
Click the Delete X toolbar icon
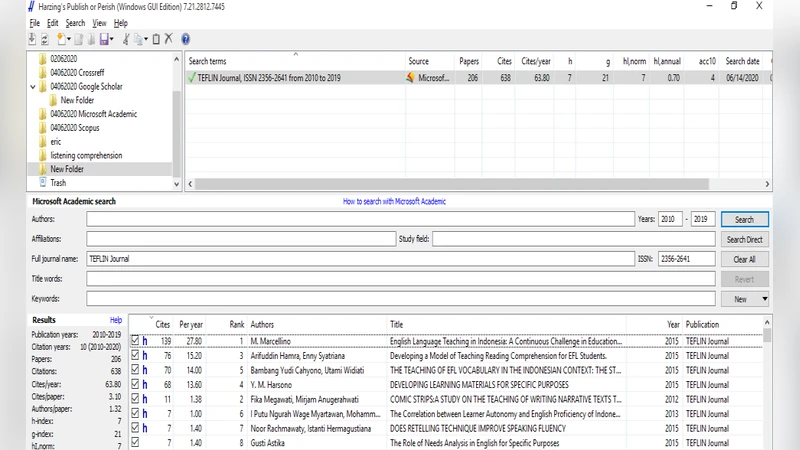tap(168, 39)
